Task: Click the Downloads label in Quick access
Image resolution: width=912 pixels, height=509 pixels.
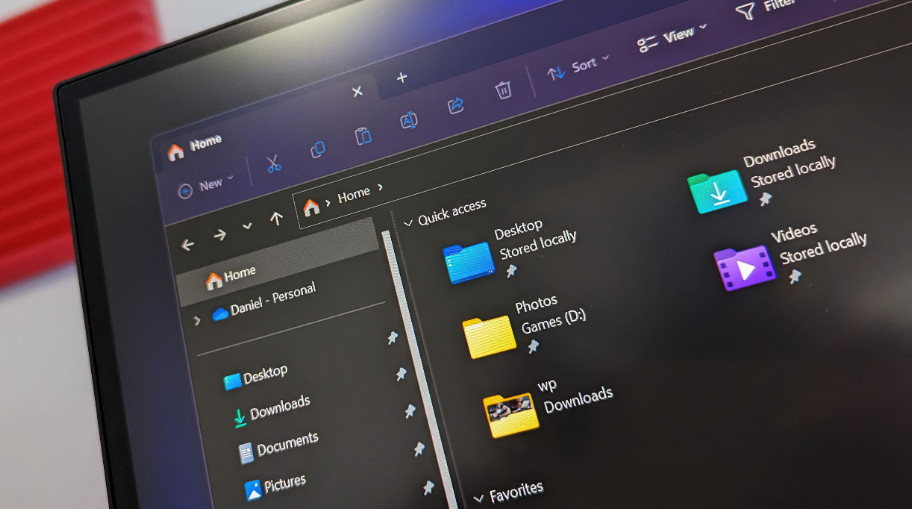Action: tap(779, 153)
